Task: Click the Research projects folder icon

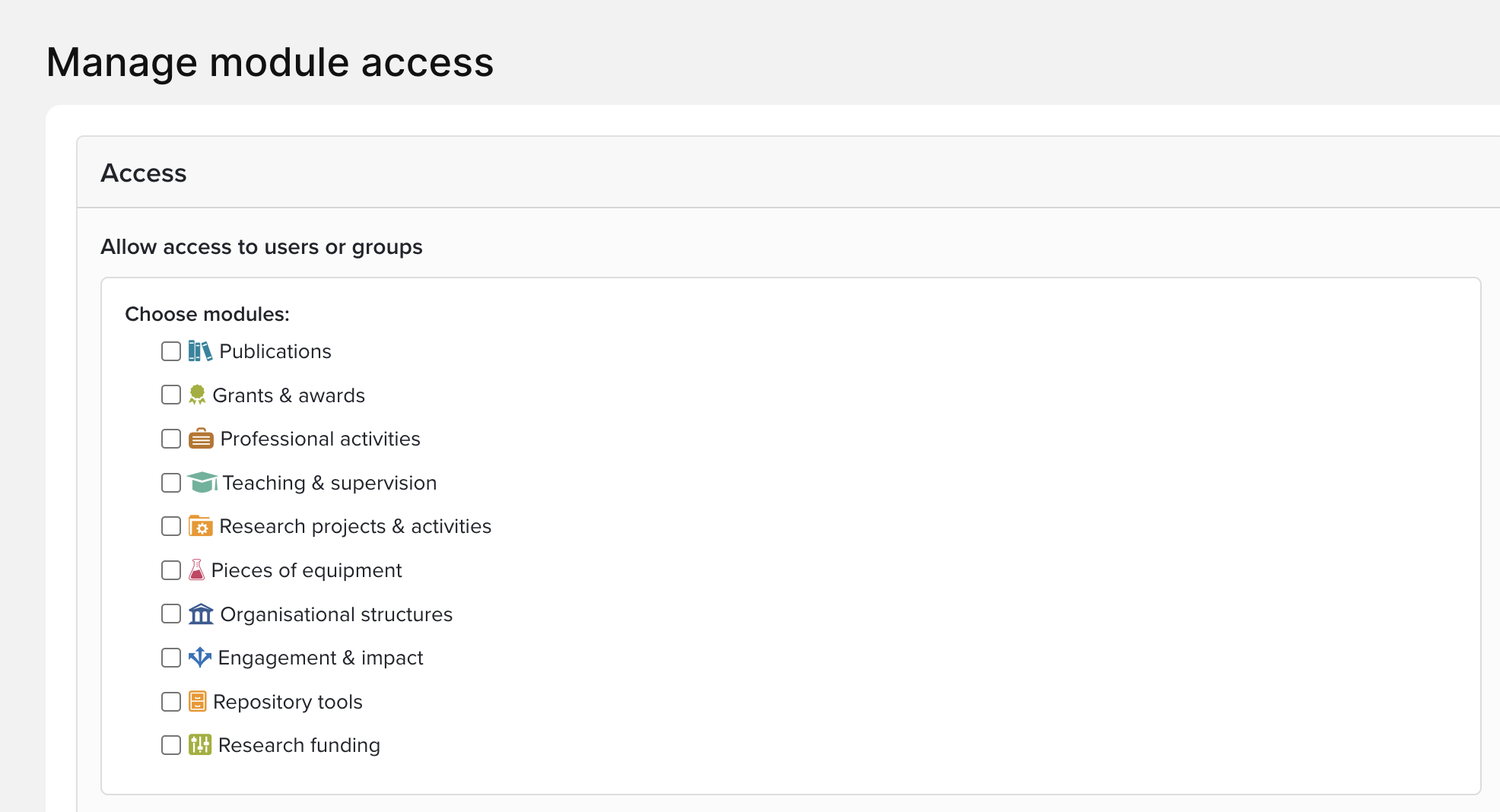Action: [200, 526]
